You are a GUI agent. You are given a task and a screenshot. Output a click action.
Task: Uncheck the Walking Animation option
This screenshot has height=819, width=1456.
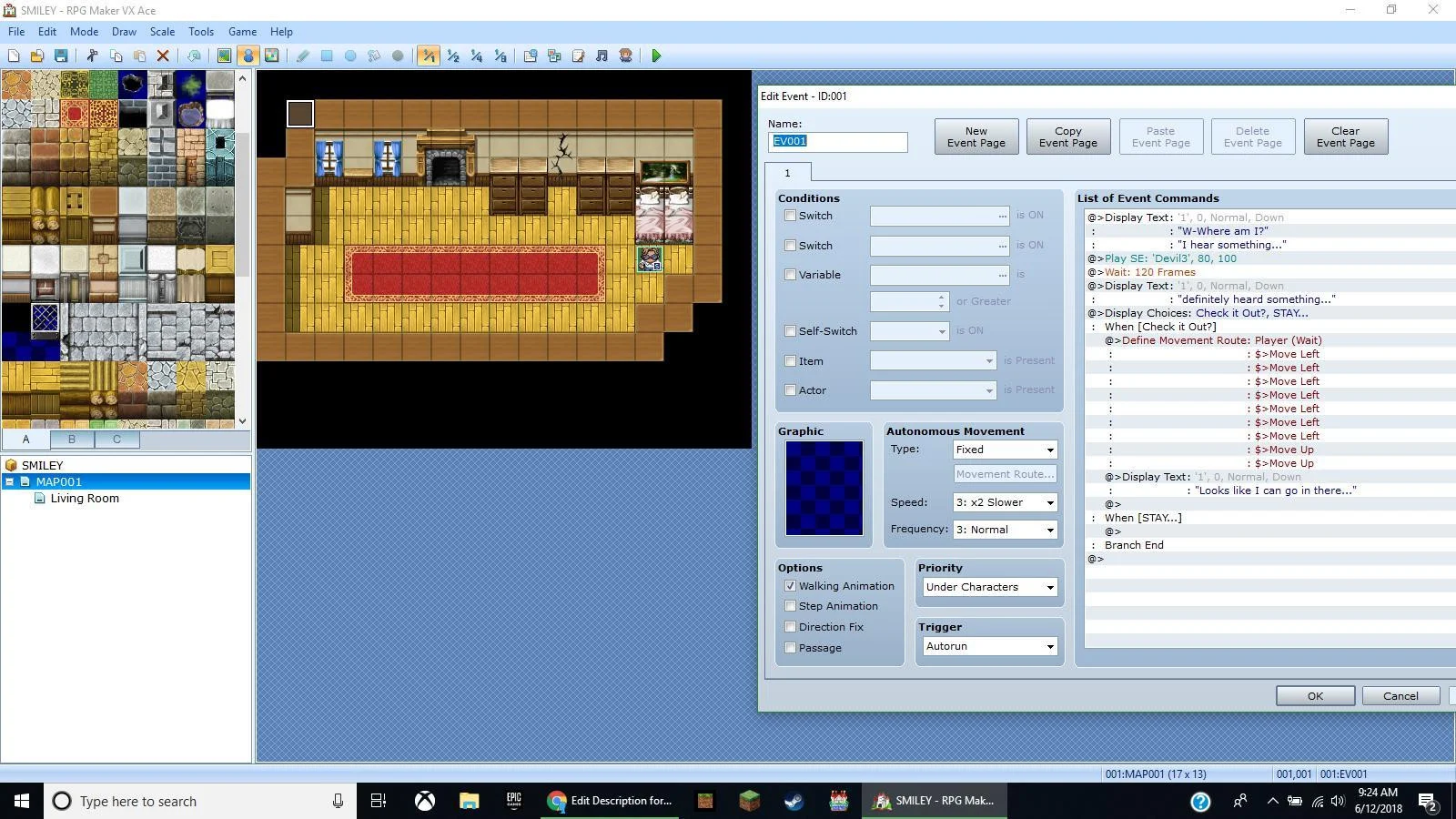tap(790, 586)
